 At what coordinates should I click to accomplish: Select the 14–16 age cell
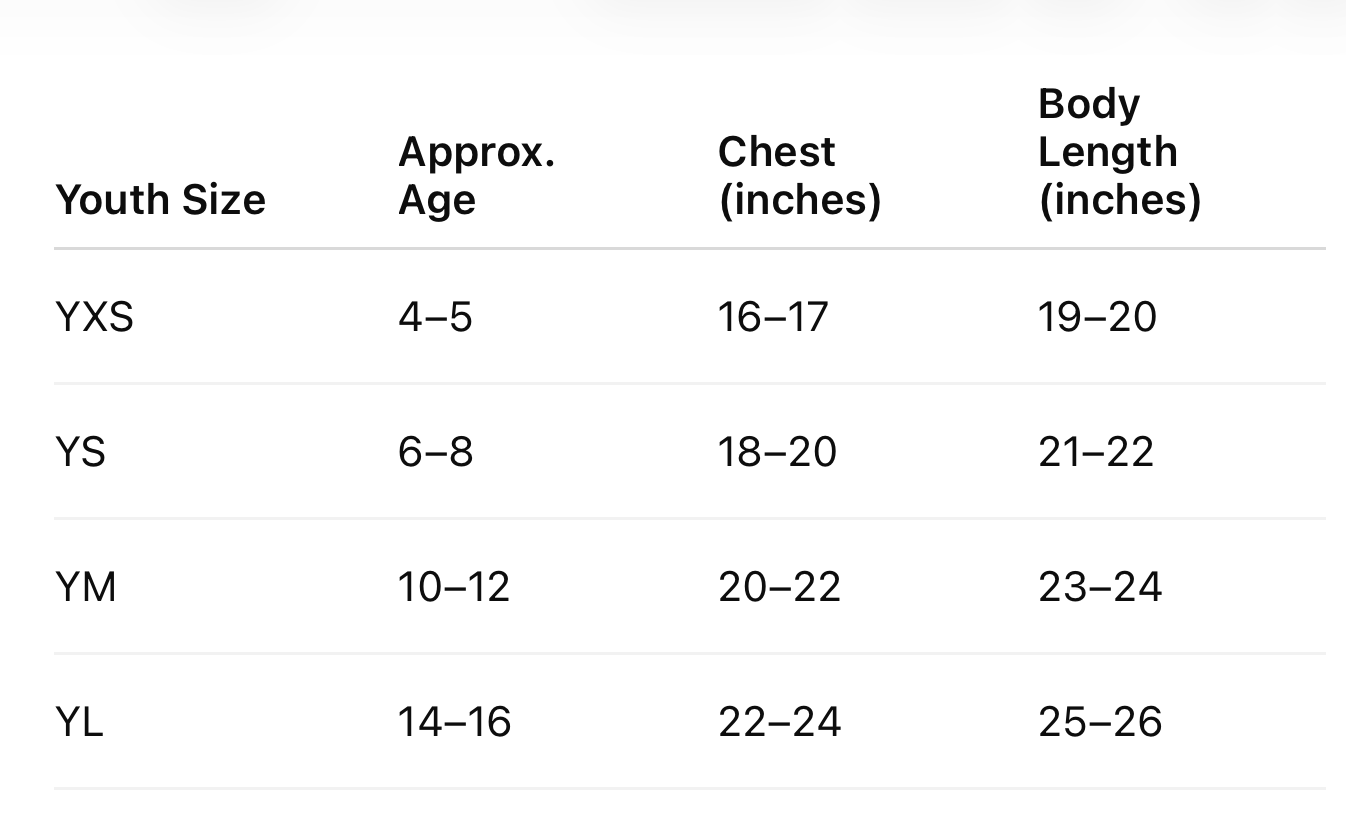[454, 722]
